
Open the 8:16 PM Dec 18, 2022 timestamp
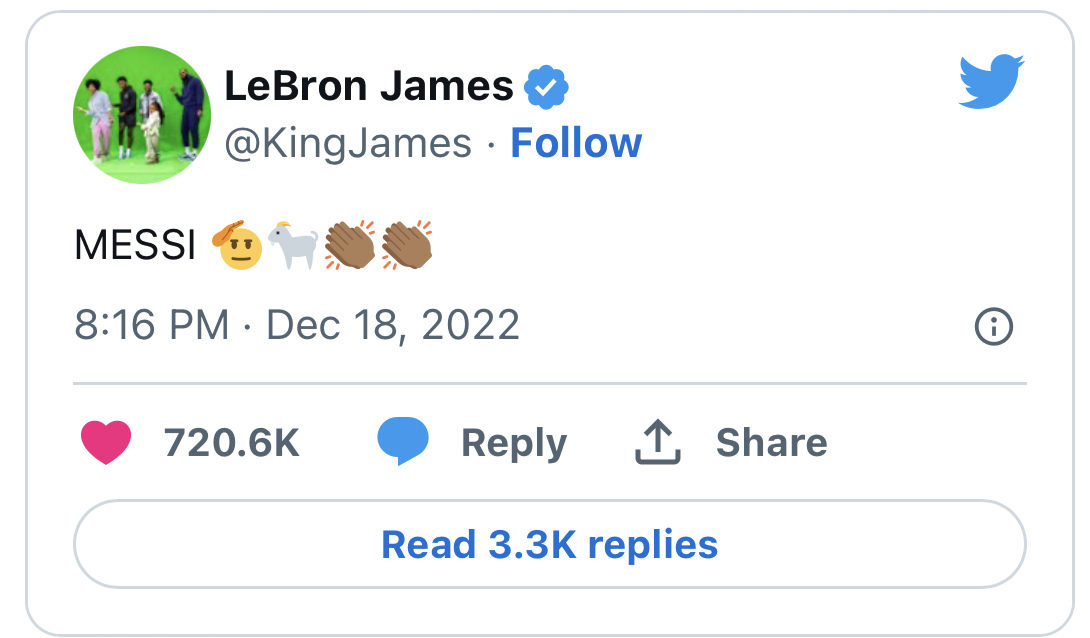pyautogui.click(x=297, y=325)
